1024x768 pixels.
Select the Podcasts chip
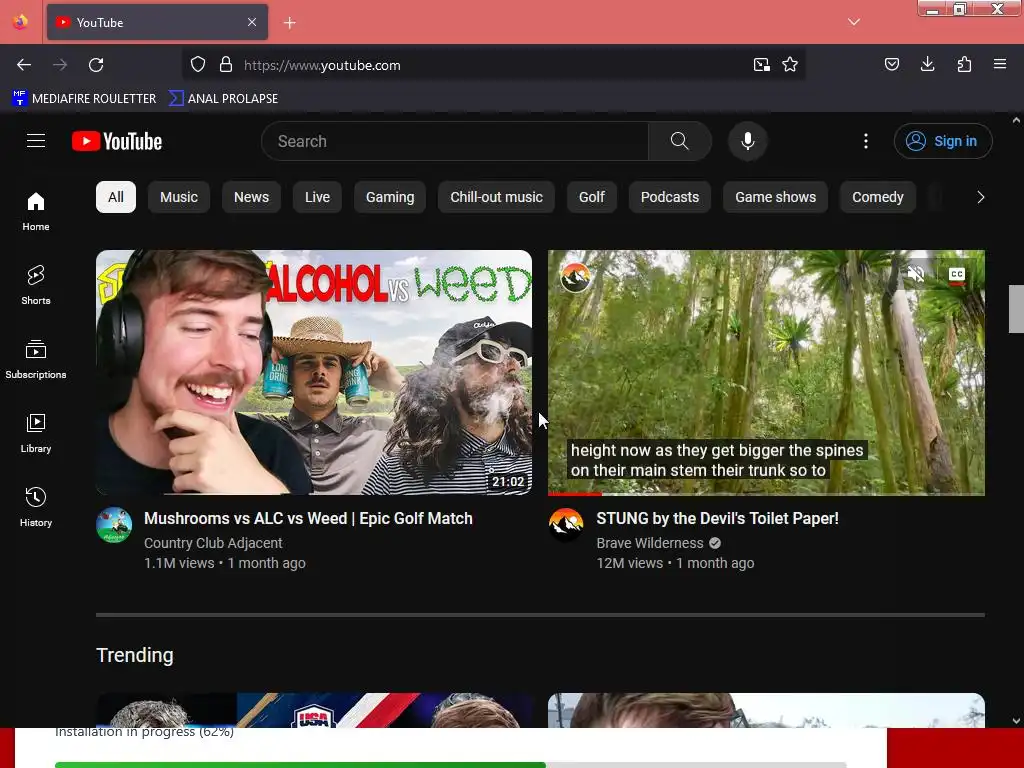click(670, 197)
